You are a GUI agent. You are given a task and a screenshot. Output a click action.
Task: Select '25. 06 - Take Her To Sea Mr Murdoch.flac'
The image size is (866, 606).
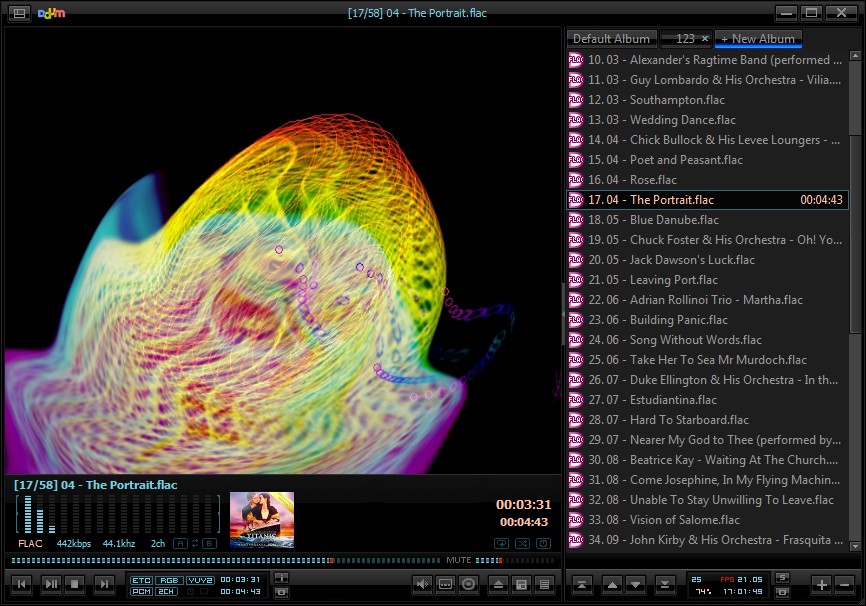(707, 360)
